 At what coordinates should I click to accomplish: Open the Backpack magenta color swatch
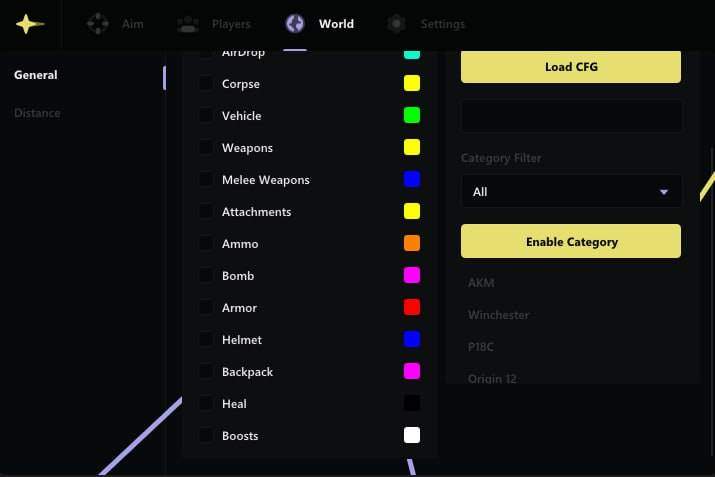pos(412,371)
